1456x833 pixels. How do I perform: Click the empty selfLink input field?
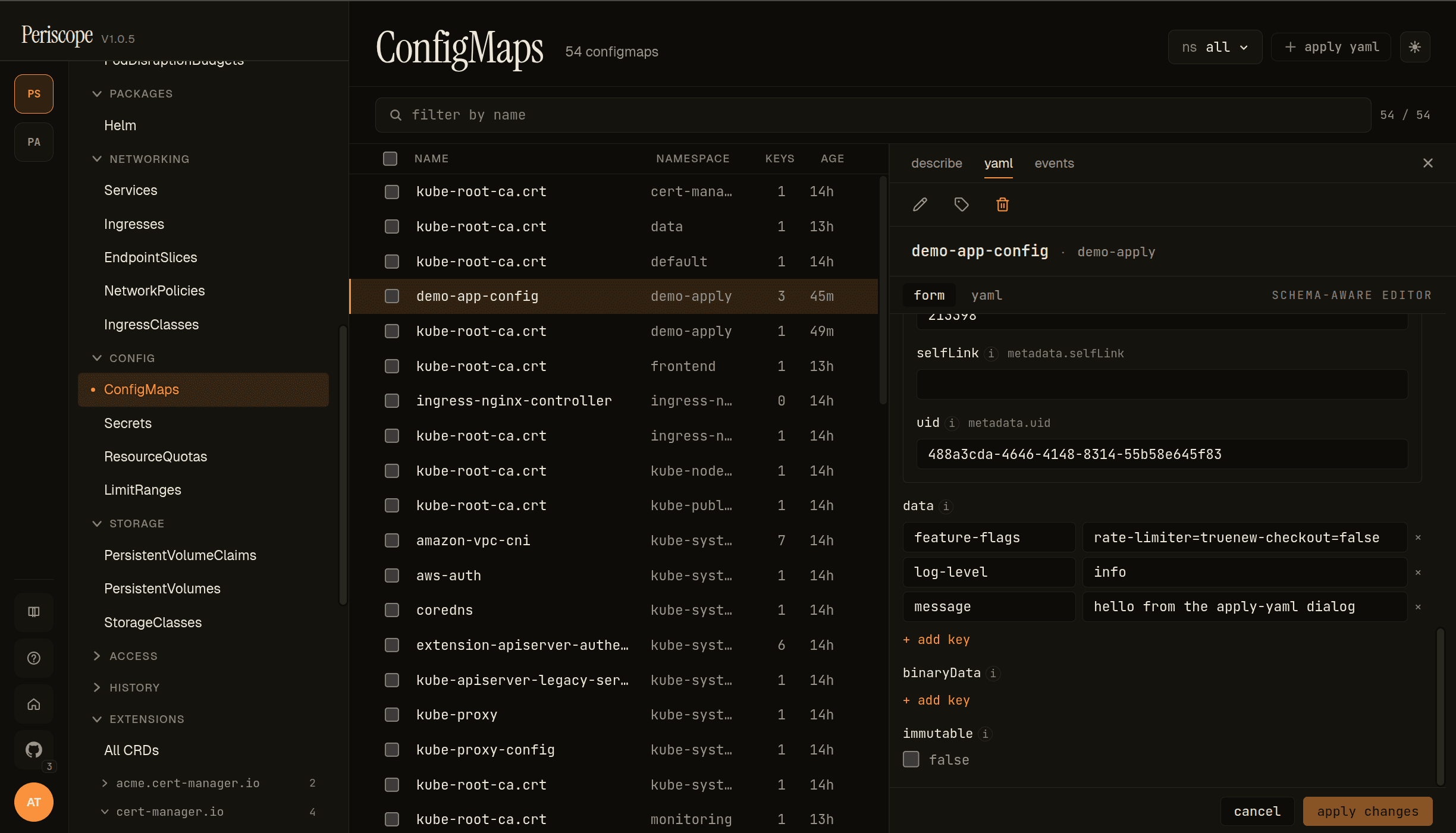pyautogui.click(x=1162, y=384)
